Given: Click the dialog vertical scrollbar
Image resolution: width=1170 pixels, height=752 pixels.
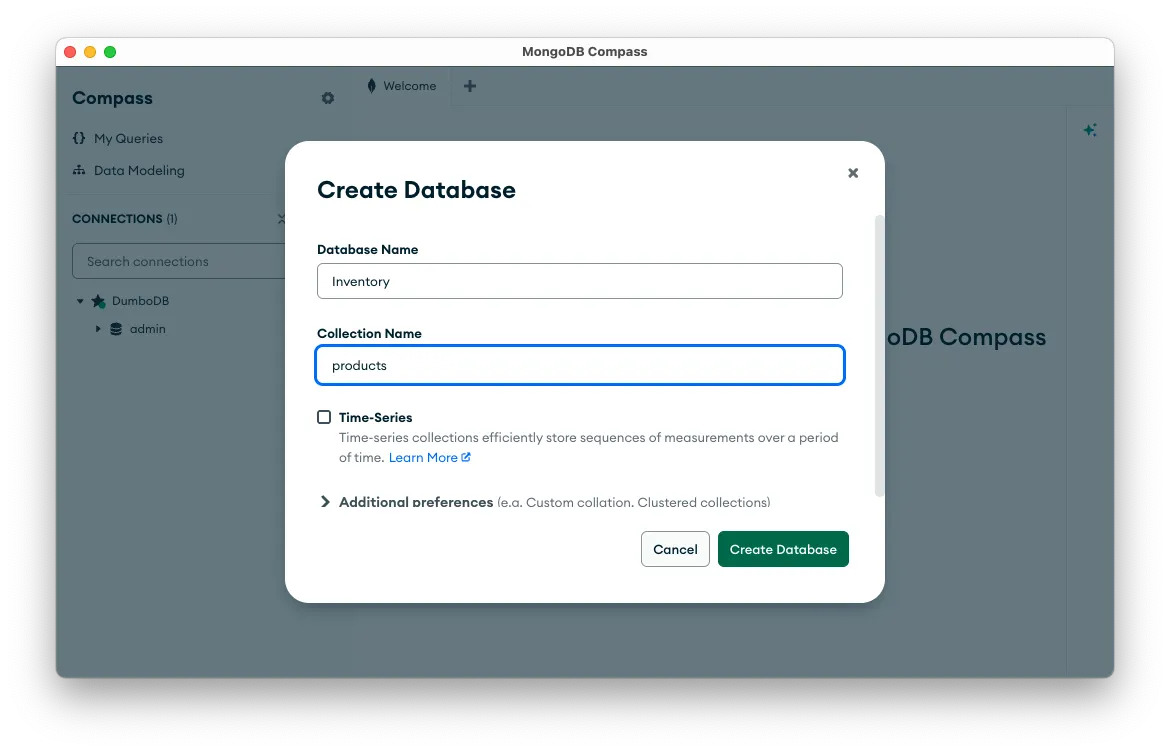Looking at the screenshot, I should click(879, 355).
